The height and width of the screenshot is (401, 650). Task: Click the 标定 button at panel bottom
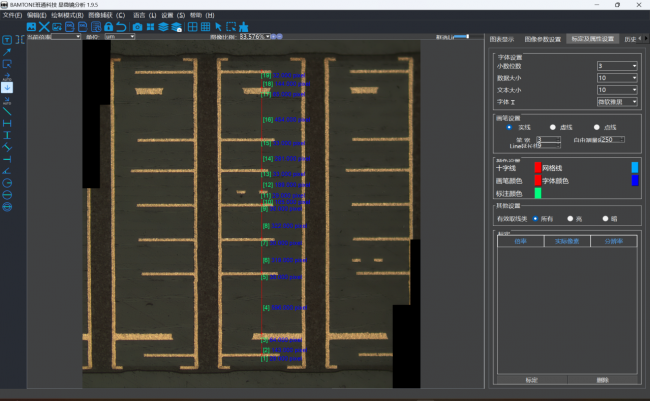[x=531, y=380]
